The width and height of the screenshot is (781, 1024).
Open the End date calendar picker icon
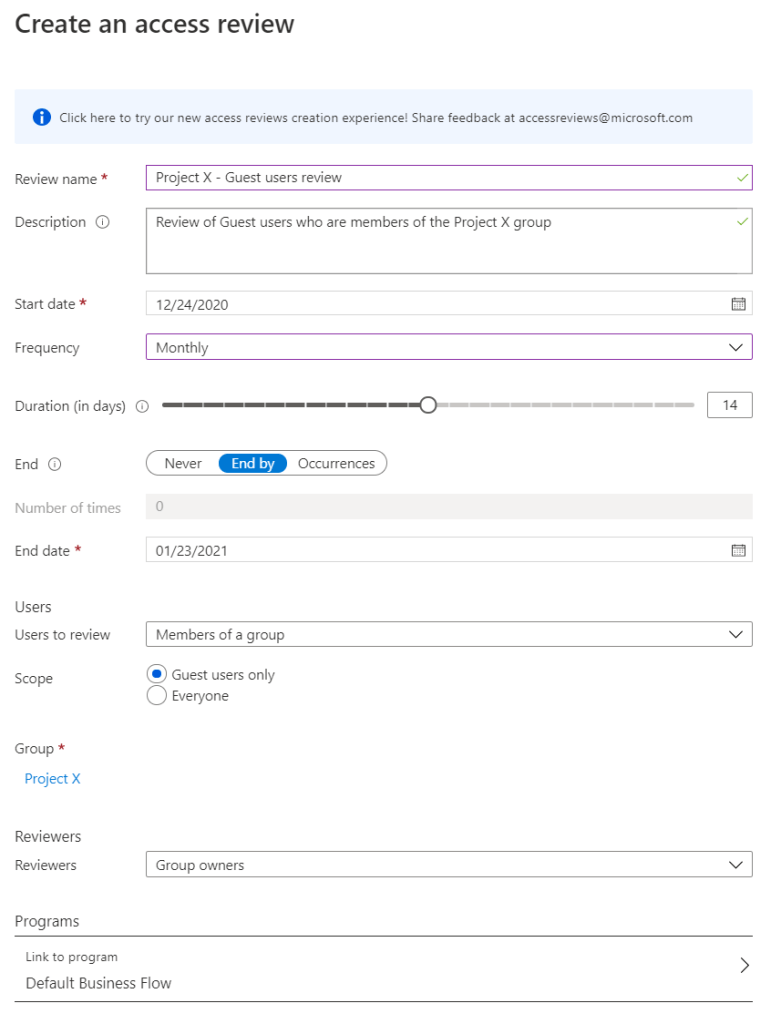(x=738, y=550)
